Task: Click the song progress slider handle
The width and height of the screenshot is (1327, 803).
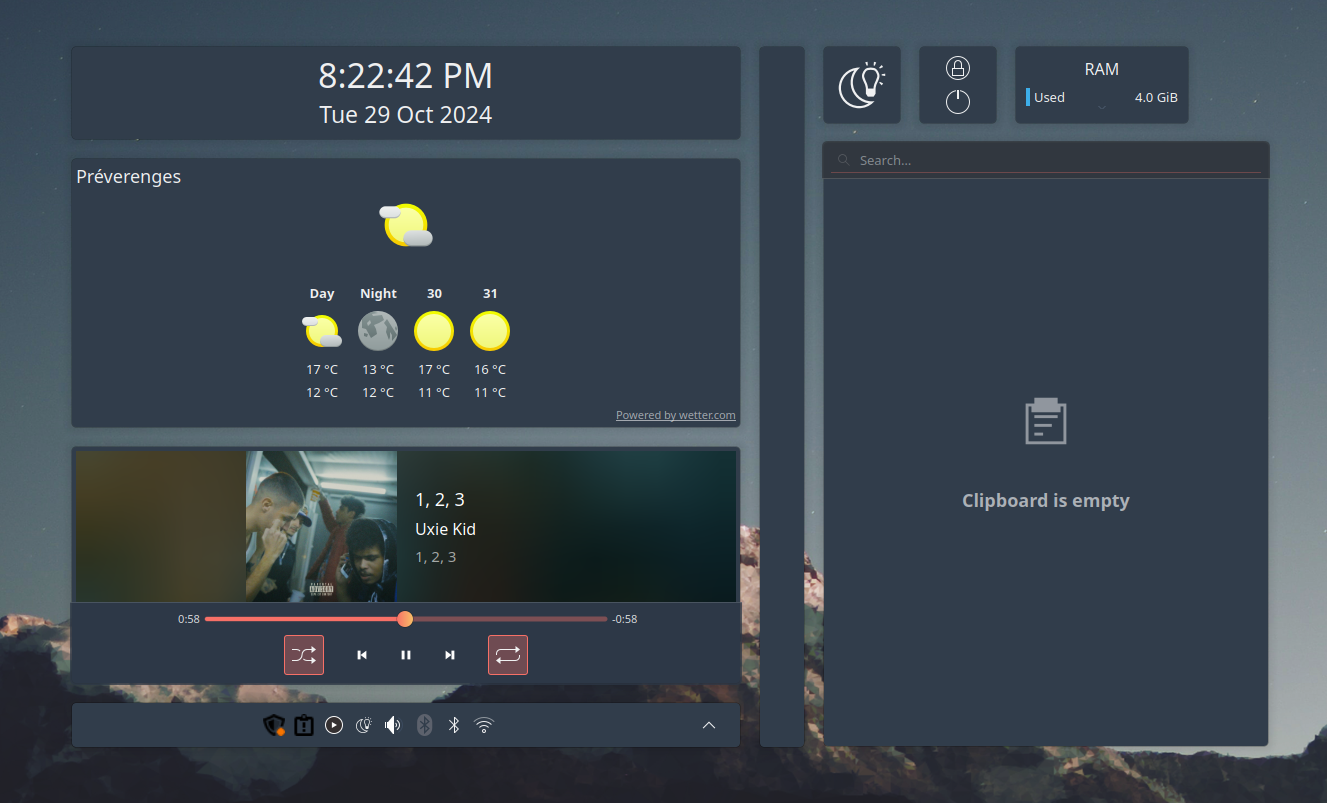Action: pos(405,619)
